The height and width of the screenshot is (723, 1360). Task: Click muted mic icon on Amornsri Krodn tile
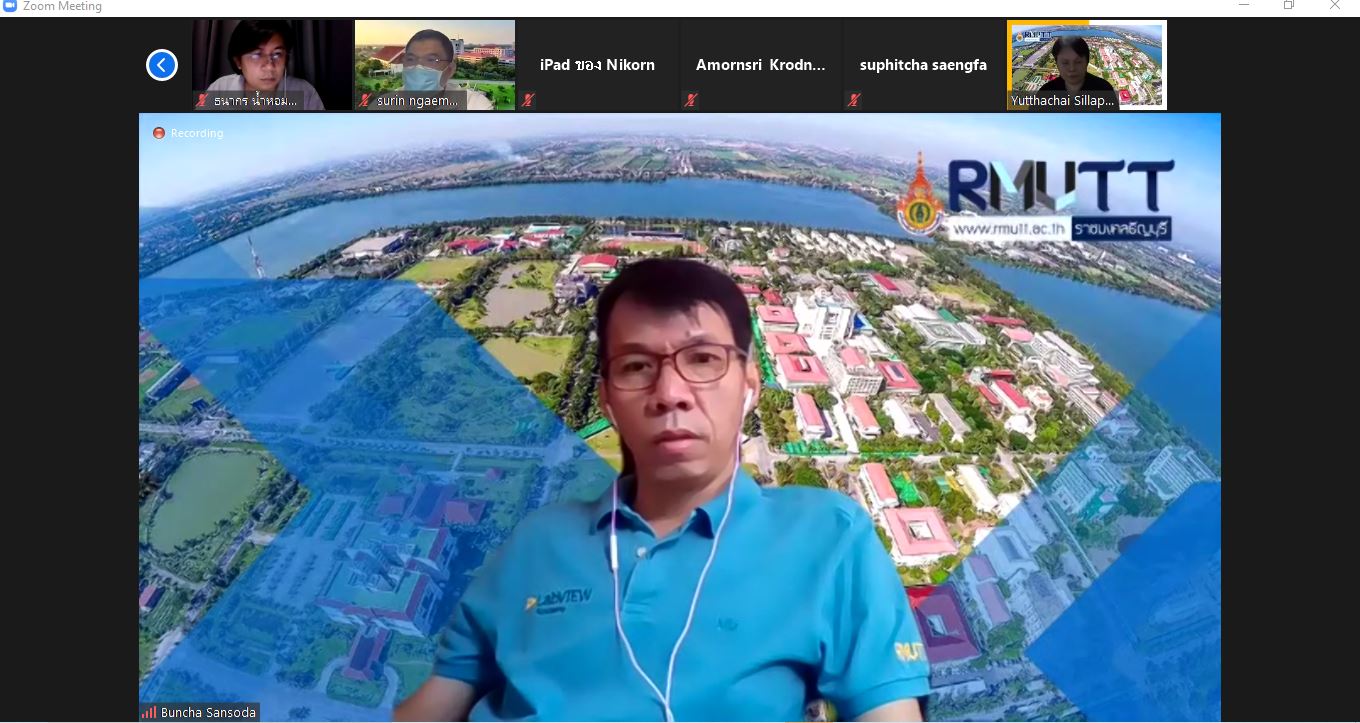tap(691, 100)
